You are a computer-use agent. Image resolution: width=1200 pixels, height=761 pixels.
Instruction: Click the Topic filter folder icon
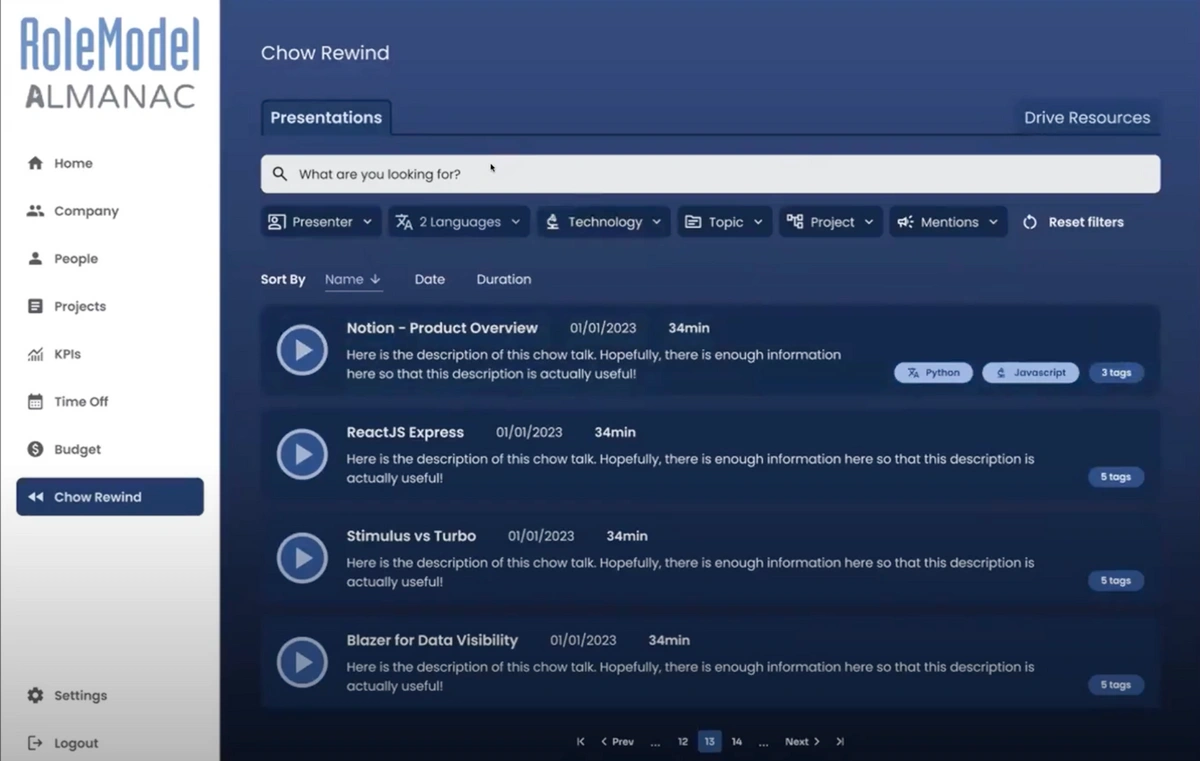[x=693, y=222]
